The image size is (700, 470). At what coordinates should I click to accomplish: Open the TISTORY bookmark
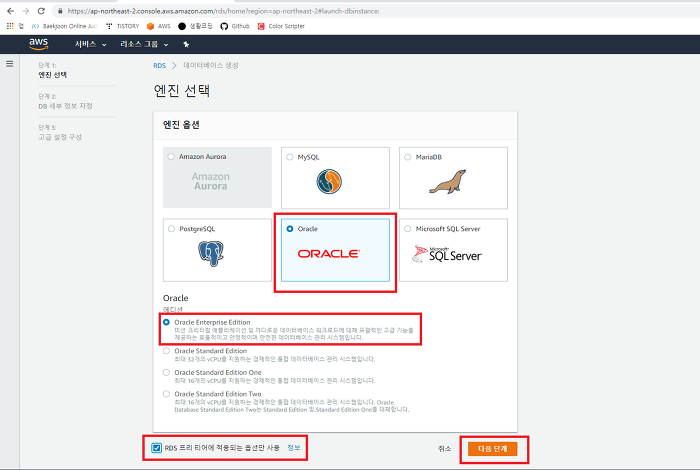pos(122,26)
